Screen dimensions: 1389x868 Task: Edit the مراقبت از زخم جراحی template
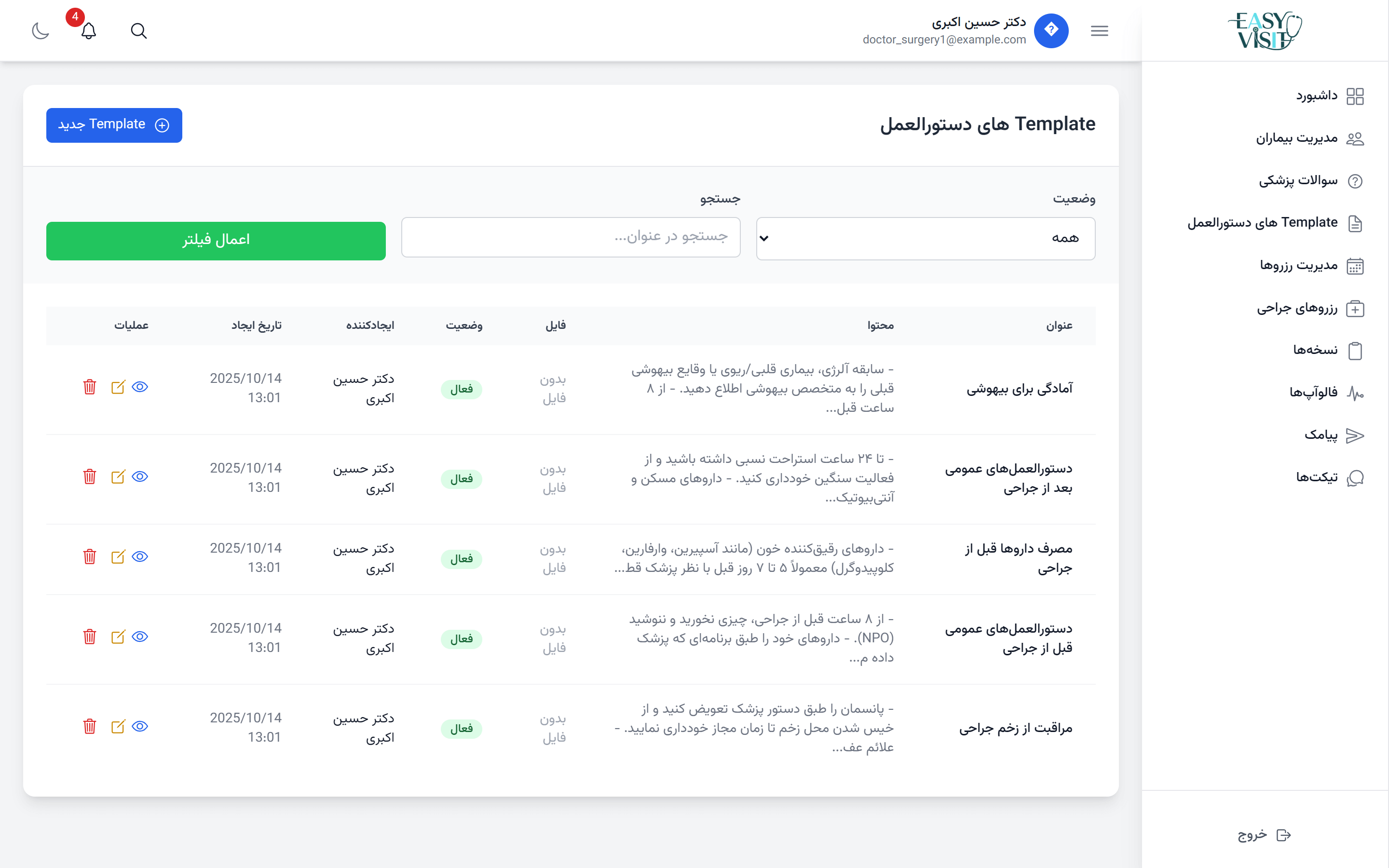pos(118,727)
